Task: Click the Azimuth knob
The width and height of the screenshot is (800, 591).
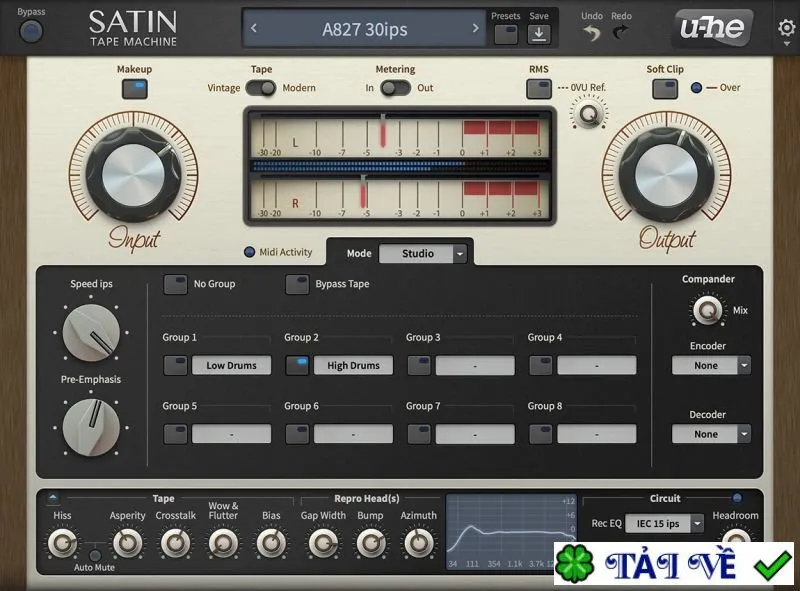Action: pos(418,543)
